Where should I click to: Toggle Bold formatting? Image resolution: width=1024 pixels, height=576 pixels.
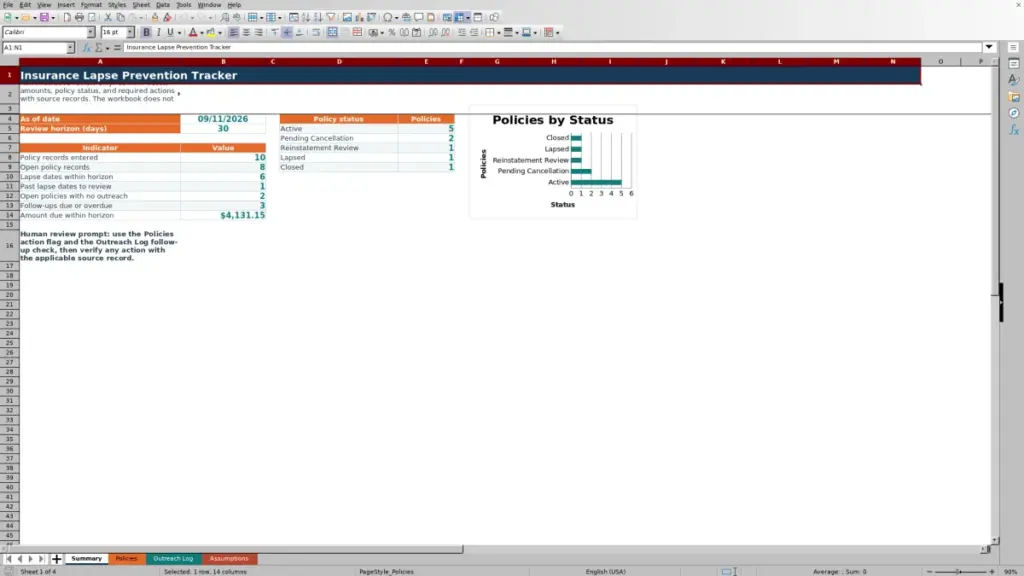[146, 33]
